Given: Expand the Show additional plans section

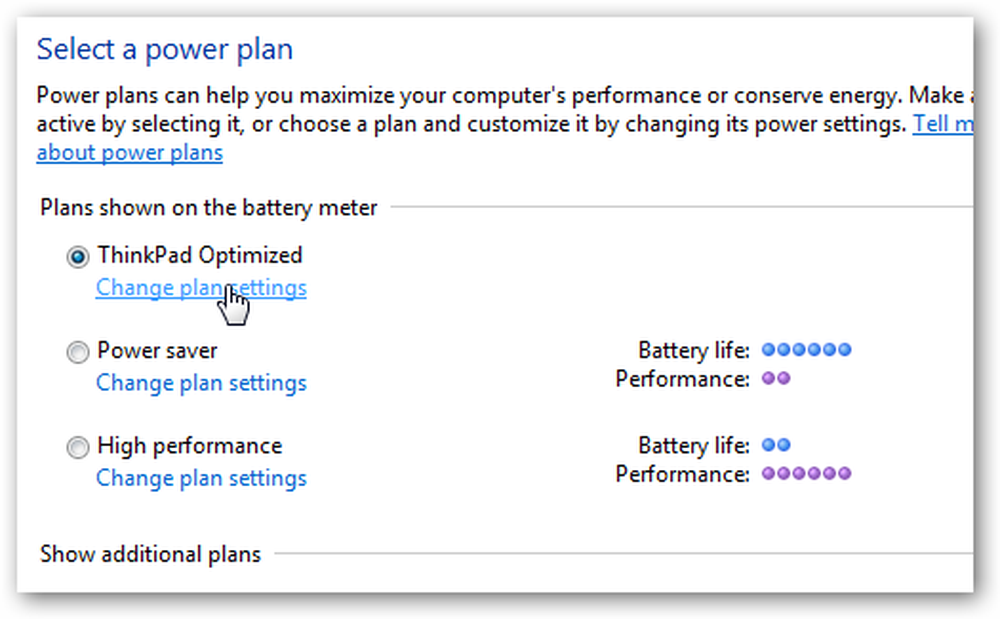Looking at the screenshot, I should click(x=151, y=554).
